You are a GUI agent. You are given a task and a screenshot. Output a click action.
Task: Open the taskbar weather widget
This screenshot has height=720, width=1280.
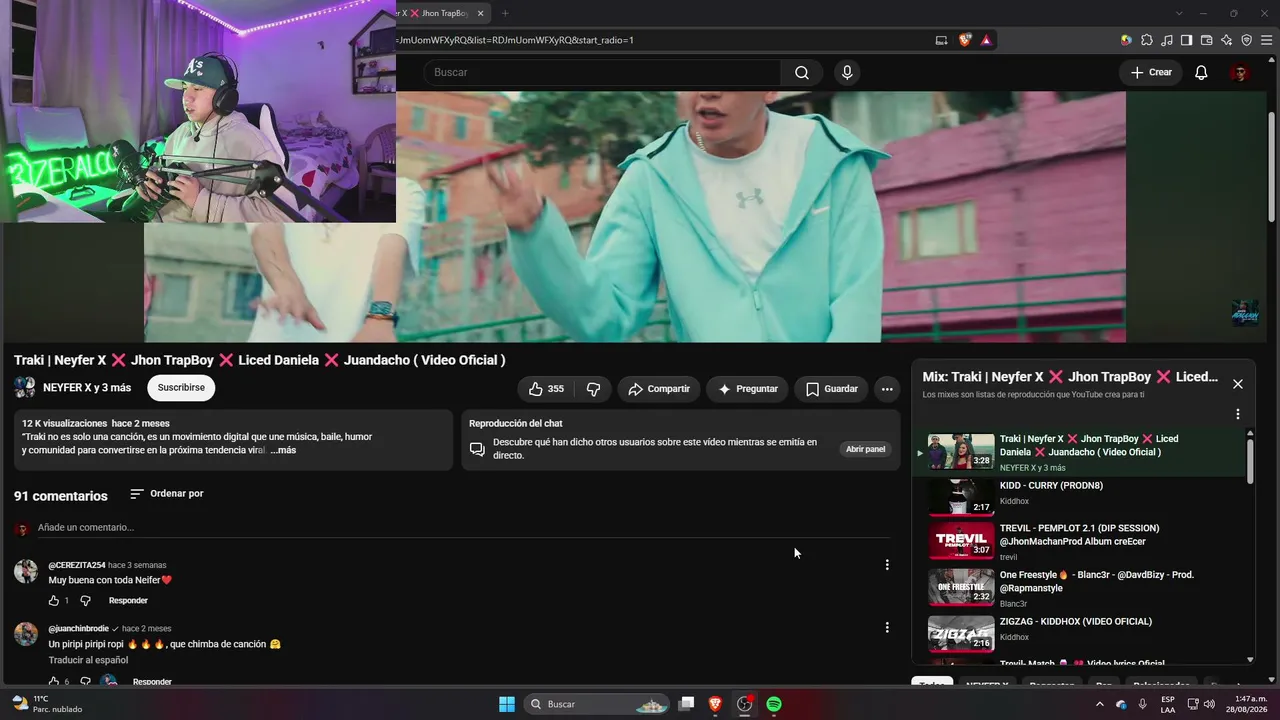pyautogui.click(x=46, y=704)
